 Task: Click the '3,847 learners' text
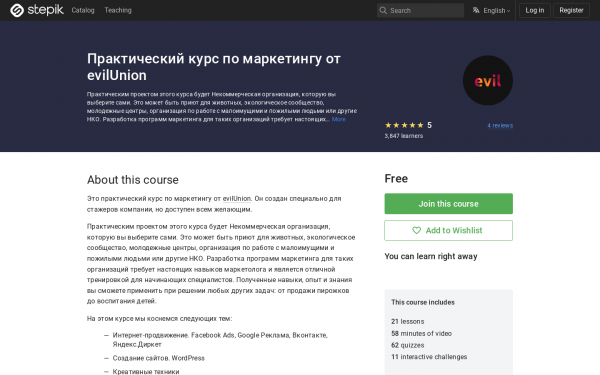point(404,136)
